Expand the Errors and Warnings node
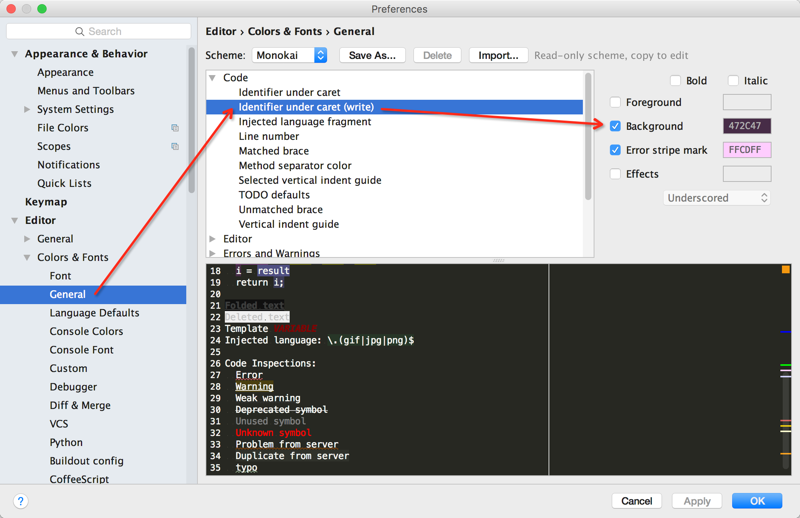Viewport: 800px width, 518px height. [213, 254]
